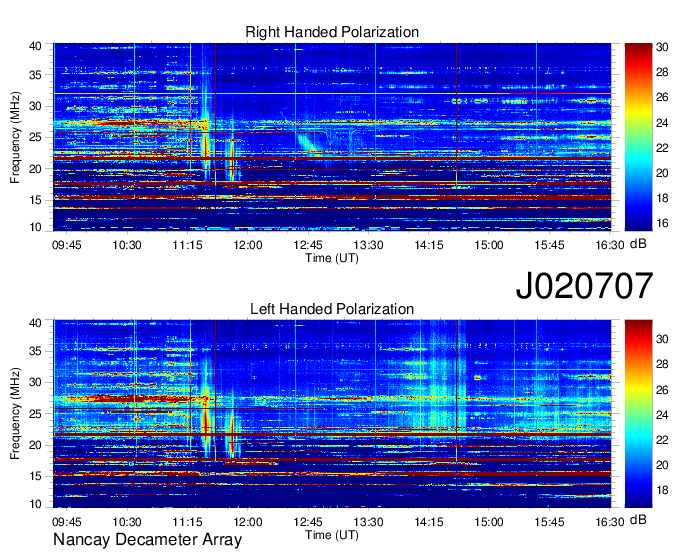Click 30 MHz tick on Right Handed frequency axis
This screenshot has width=680, height=552.
pos(35,106)
